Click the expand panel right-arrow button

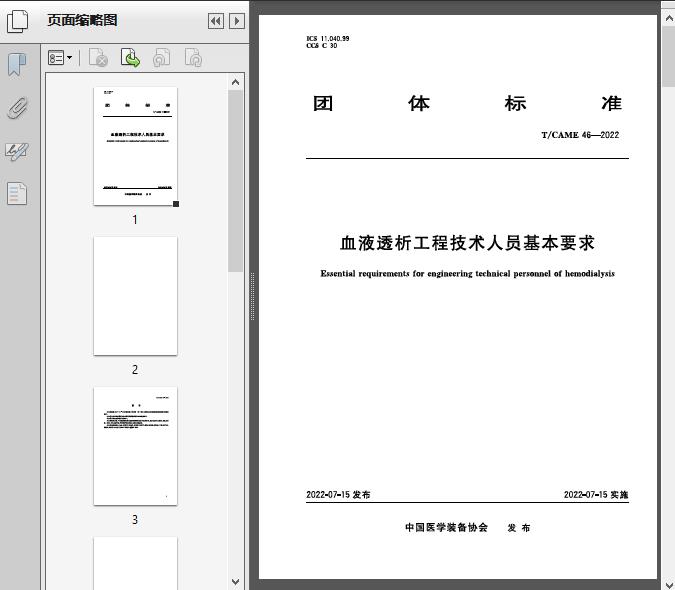[237, 21]
